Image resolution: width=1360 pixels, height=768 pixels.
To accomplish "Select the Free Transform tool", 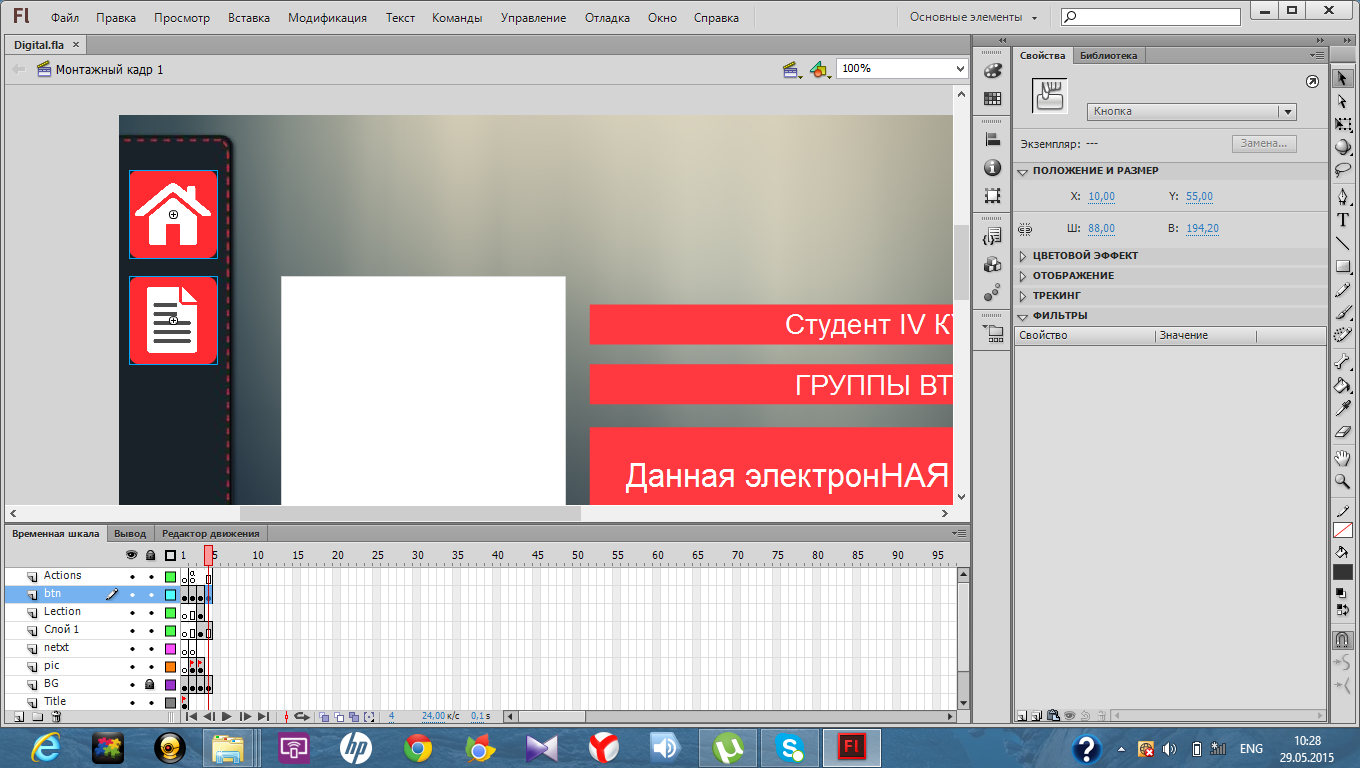I will point(1343,124).
